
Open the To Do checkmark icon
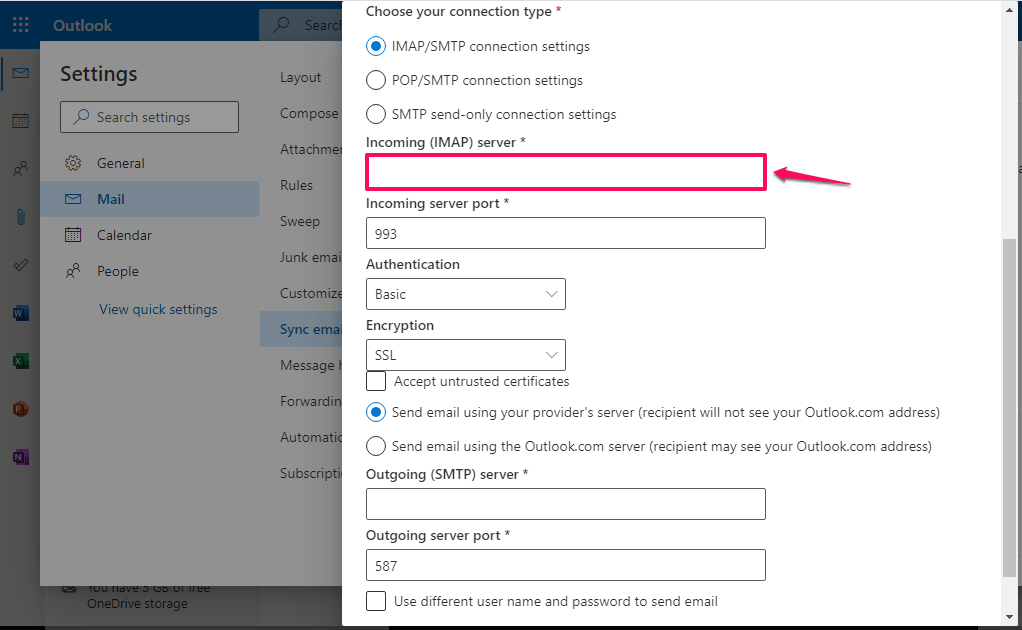(x=20, y=265)
